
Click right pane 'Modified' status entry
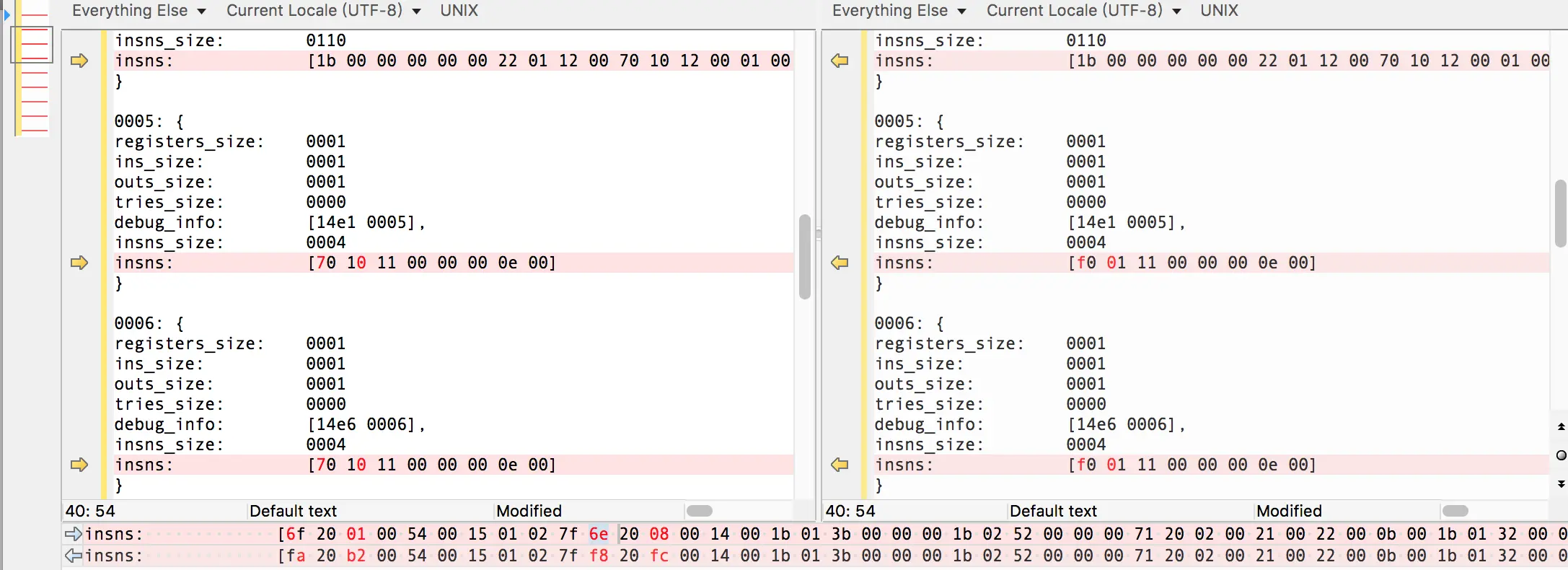pyautogui.click(x=1289, y=511)
